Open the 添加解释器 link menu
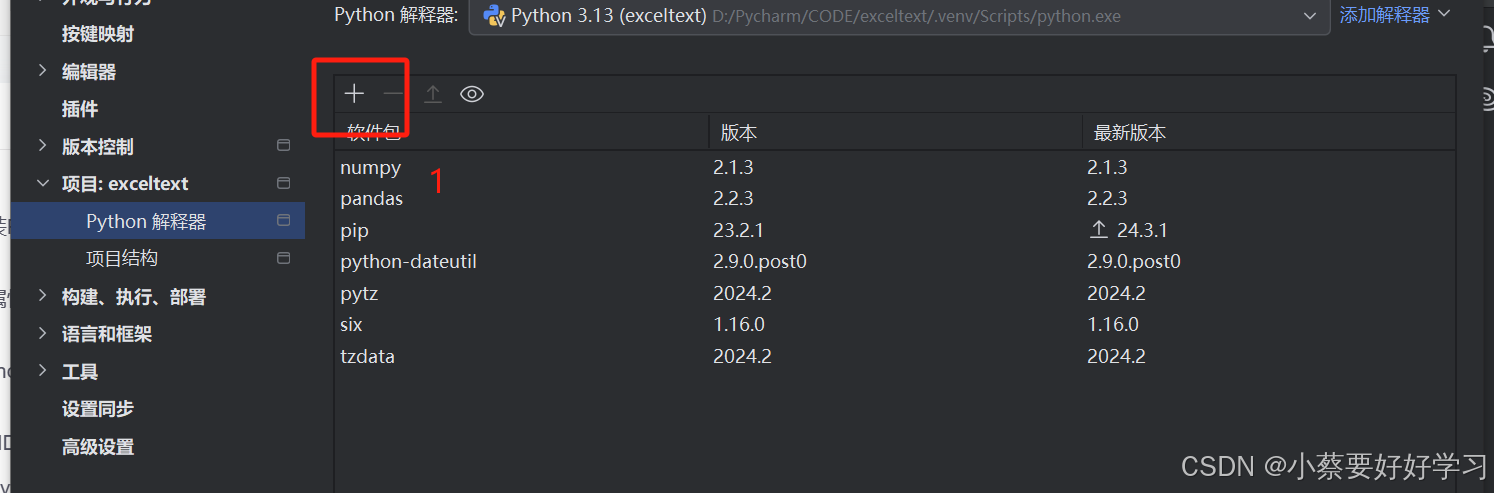Image resolution: width=1494 pixels, height=493 pixels. click(1394, 15)
